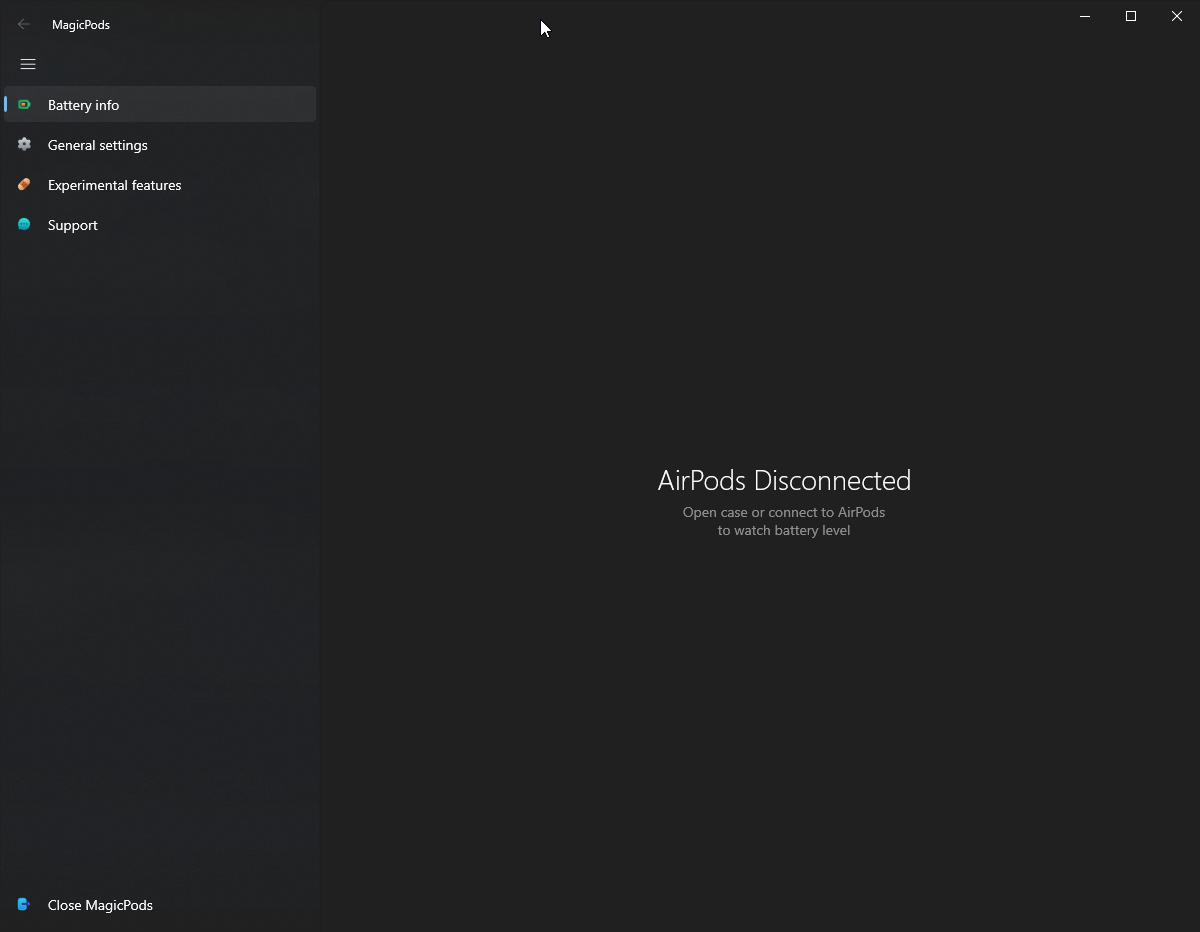Image resolution: width=1200 pixels, height=932 pixels.
Task: Click the Experimental features eraser icon
Action: [23, 184]
